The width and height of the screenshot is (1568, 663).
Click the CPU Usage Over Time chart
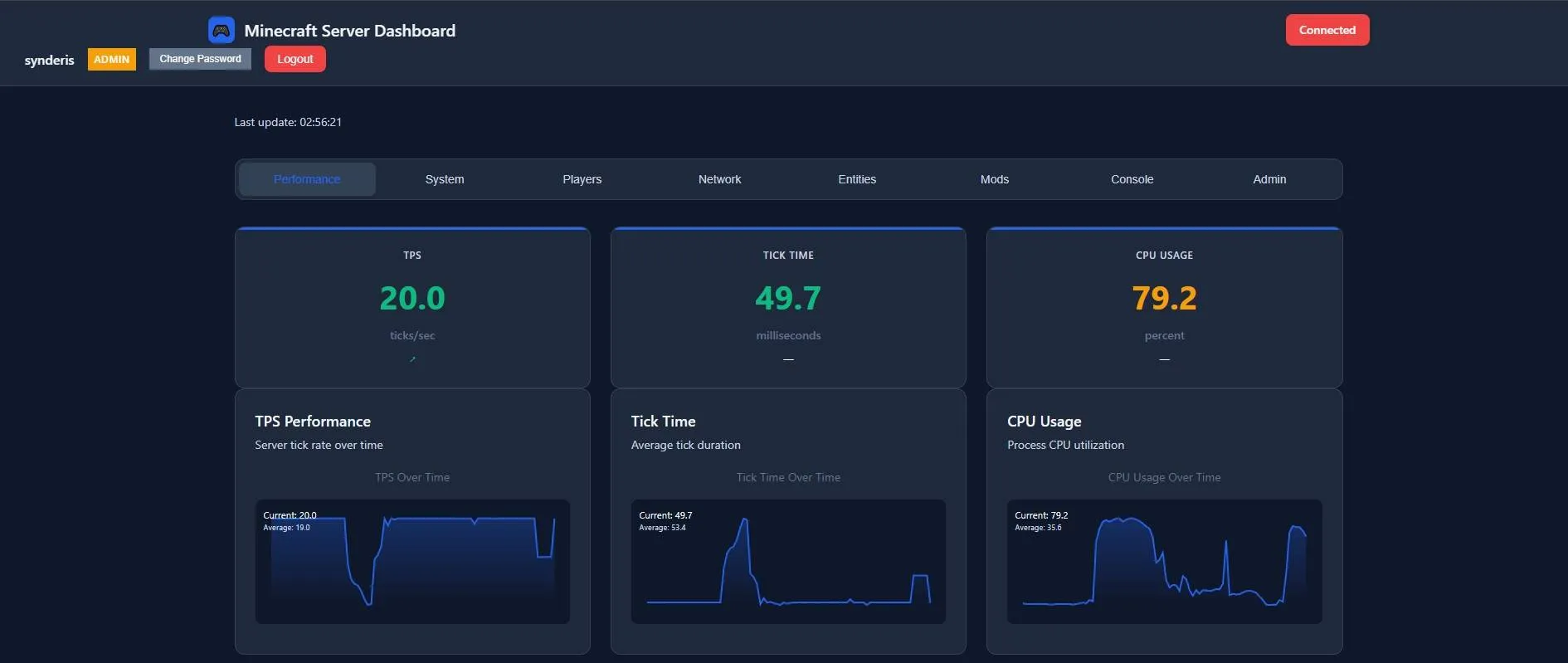click(x=1164, y=561)
